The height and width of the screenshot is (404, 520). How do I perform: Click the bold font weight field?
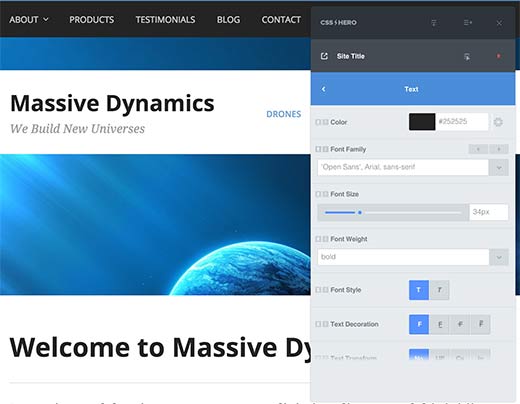(403, 257)
